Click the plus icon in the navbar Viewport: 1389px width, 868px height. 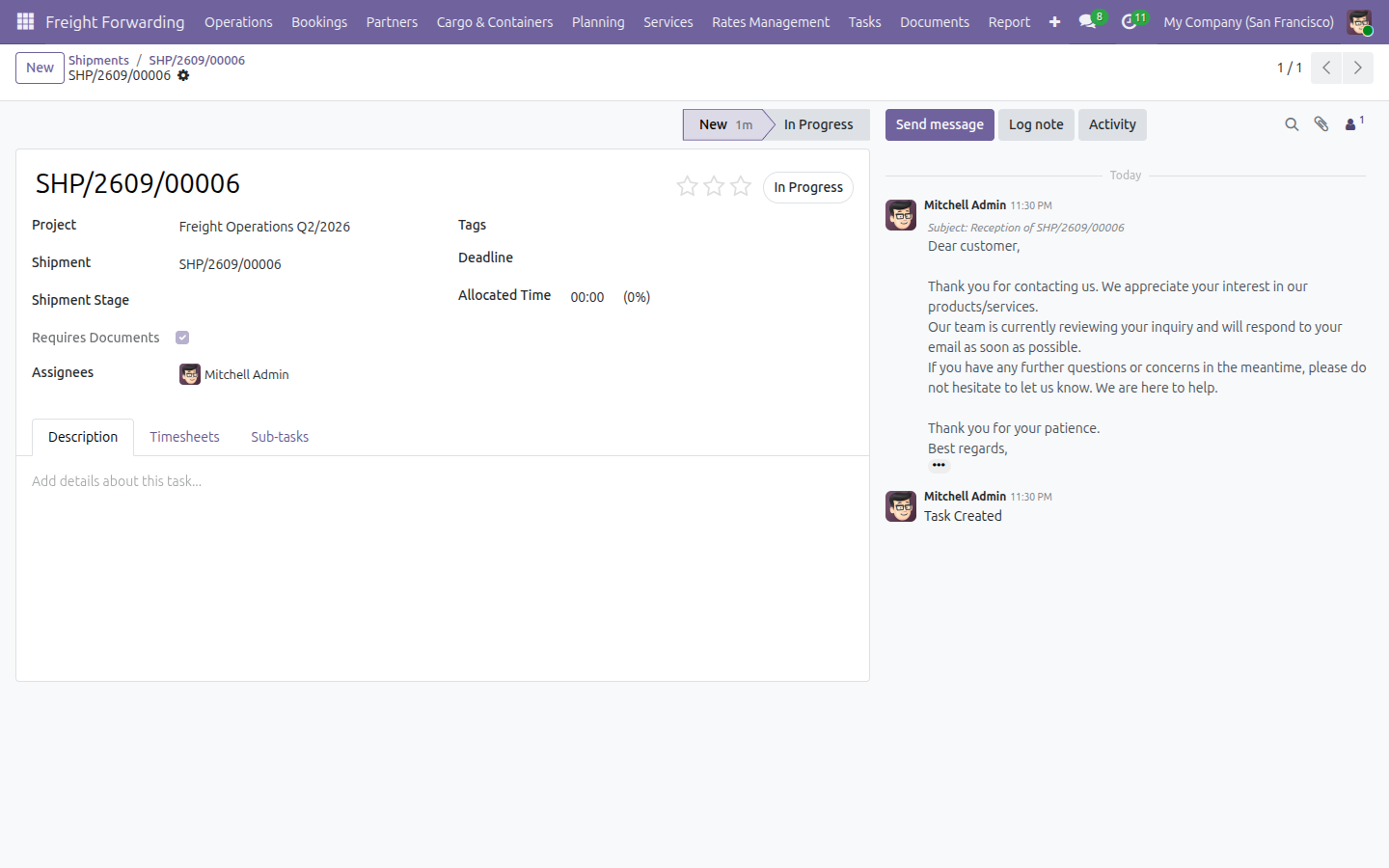[1054, 21]
